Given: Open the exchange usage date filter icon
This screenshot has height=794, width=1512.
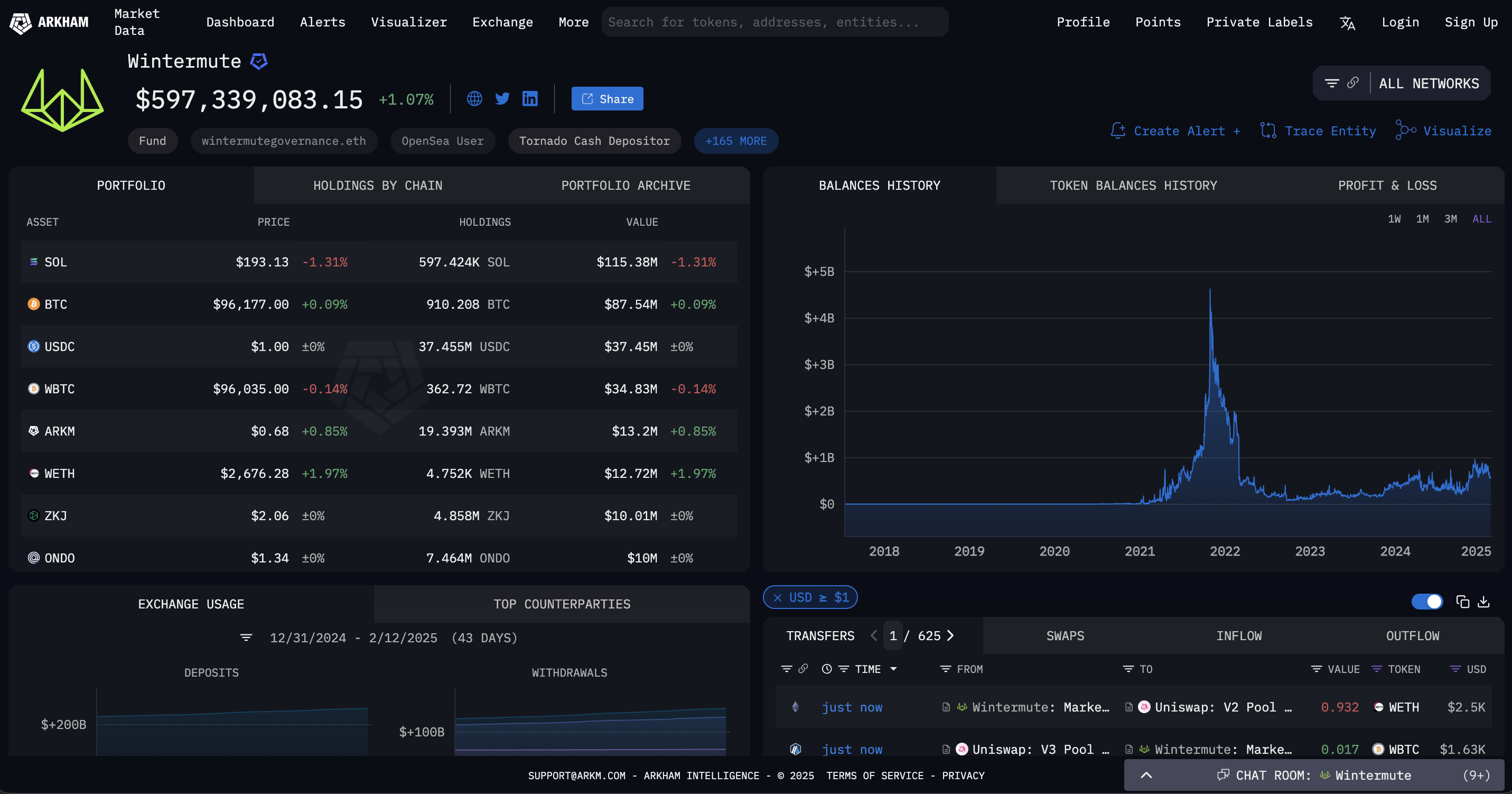Looking at the screenshot, I should [x=246, y=638].
